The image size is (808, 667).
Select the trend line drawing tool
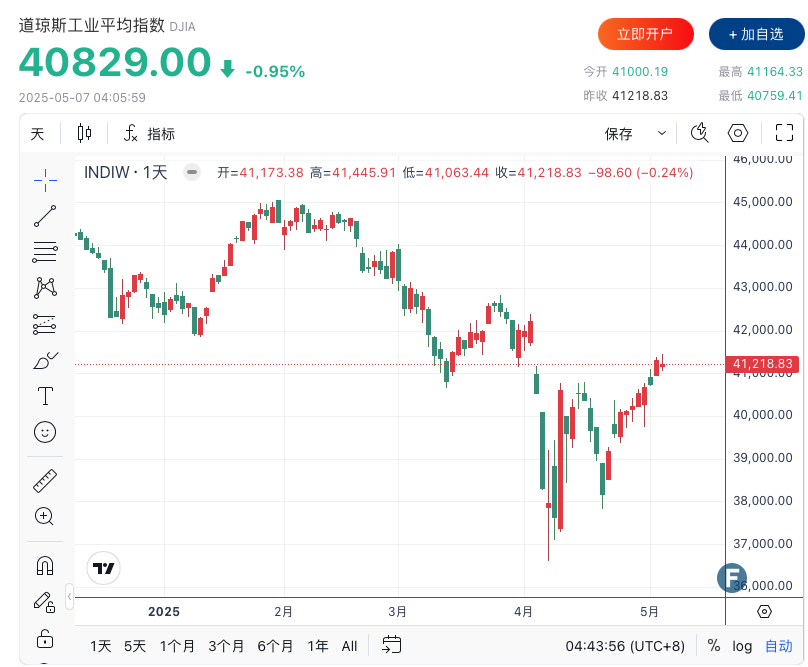pos(45,215)
